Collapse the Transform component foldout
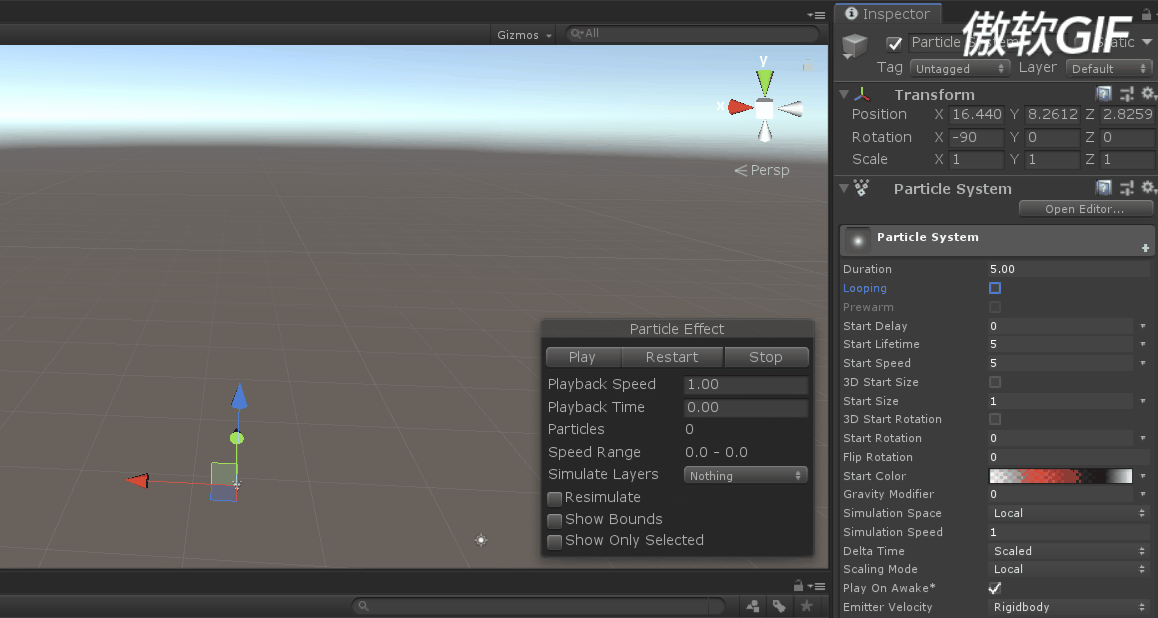The width and height of the screenshot is (1158, 618). click(844, 95)
